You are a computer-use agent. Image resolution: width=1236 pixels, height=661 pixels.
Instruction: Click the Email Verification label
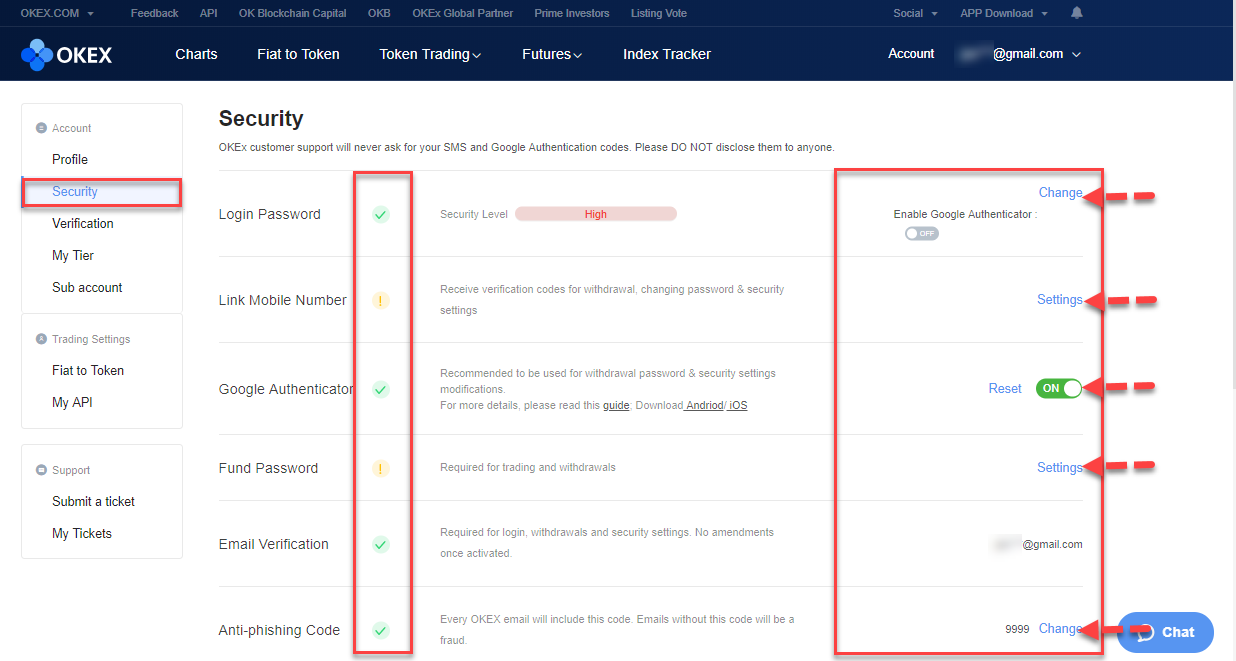274,544
